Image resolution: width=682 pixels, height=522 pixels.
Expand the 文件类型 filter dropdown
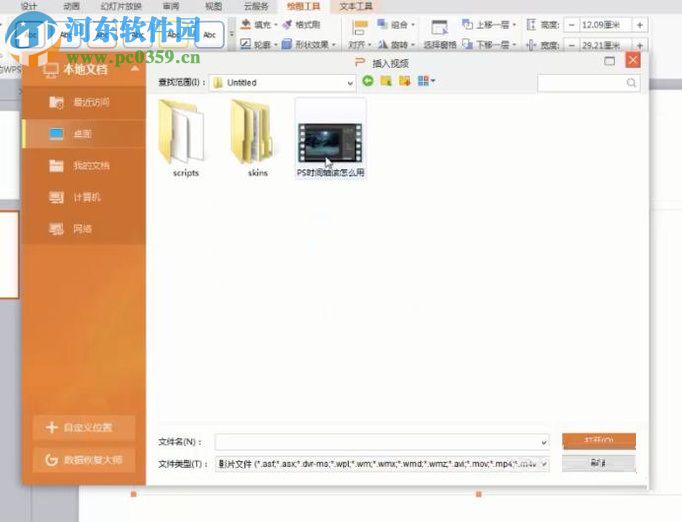click(x=544, y=464)
